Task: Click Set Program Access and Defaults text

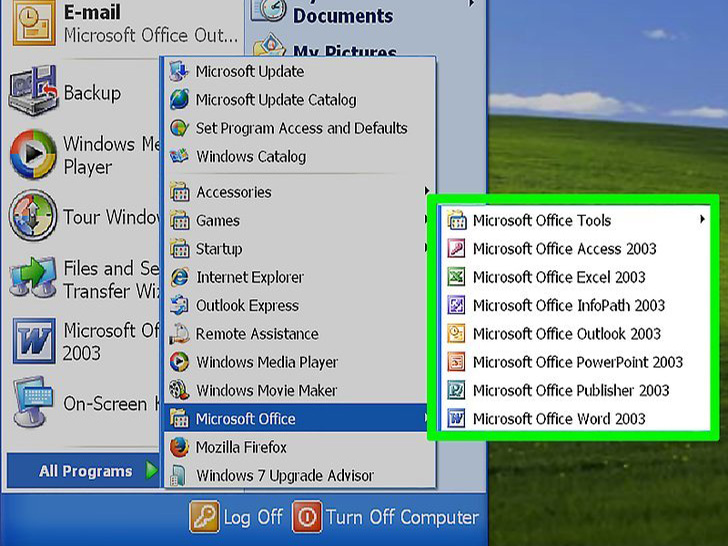Action: click(x=301, y=128)
